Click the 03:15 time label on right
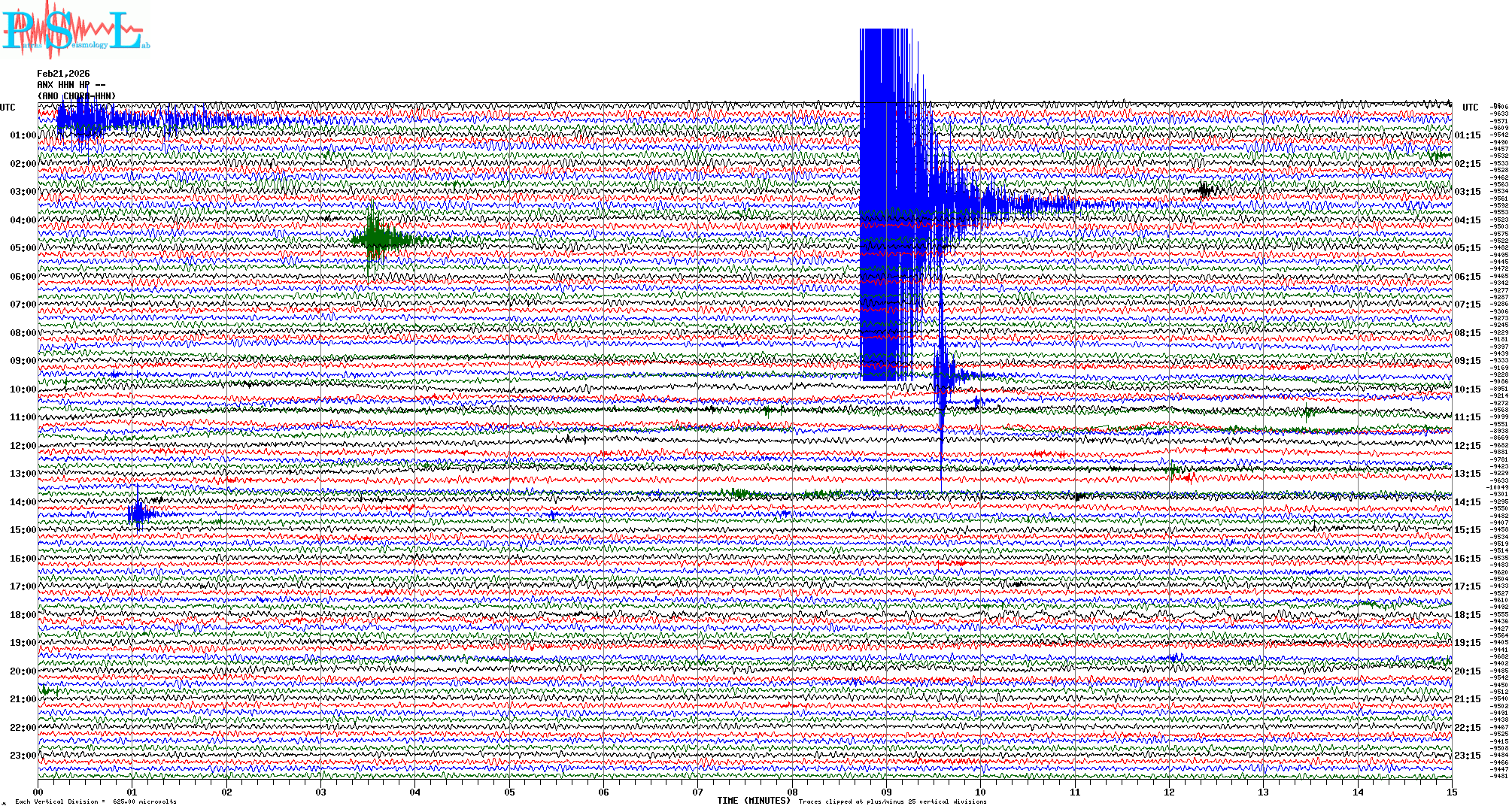Image resolution: width=1512 pixels, height=812 pixels. (1467, 192)
